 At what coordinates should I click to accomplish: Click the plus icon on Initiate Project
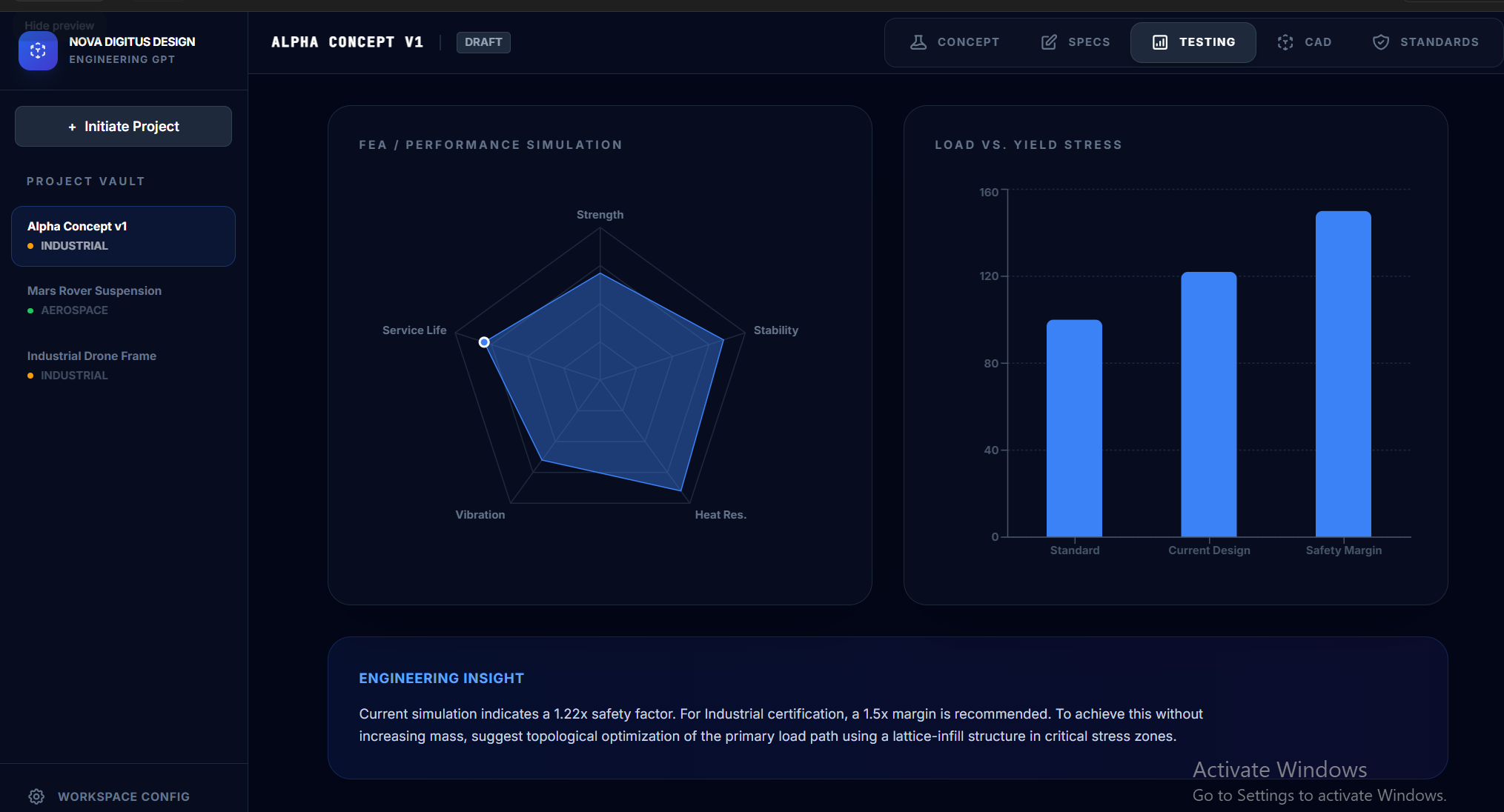pos(72,127)
